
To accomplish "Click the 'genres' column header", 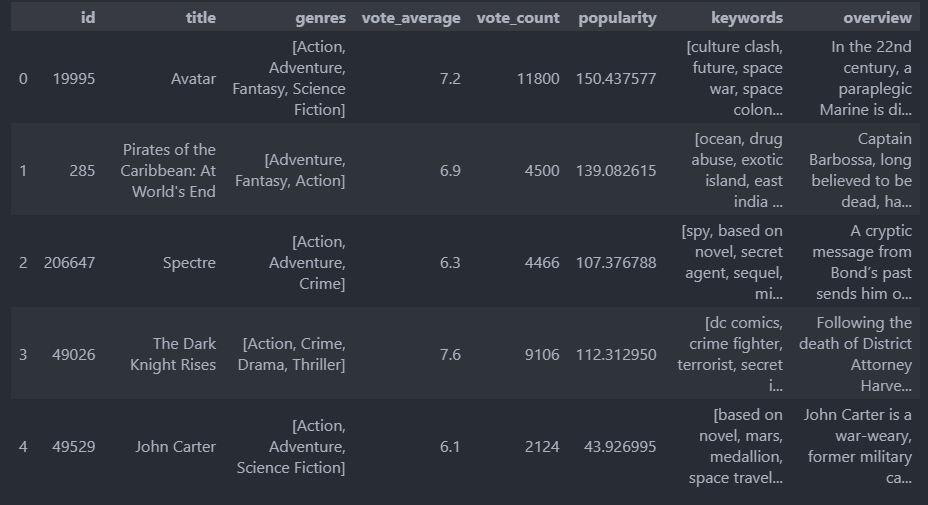I will coord(320,17).
